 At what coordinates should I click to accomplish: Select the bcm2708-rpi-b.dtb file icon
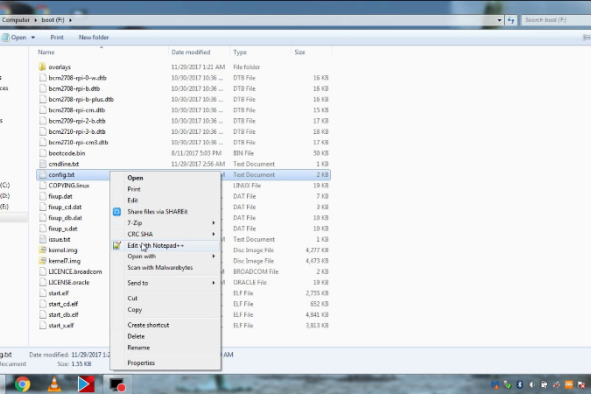click(43, 89)
